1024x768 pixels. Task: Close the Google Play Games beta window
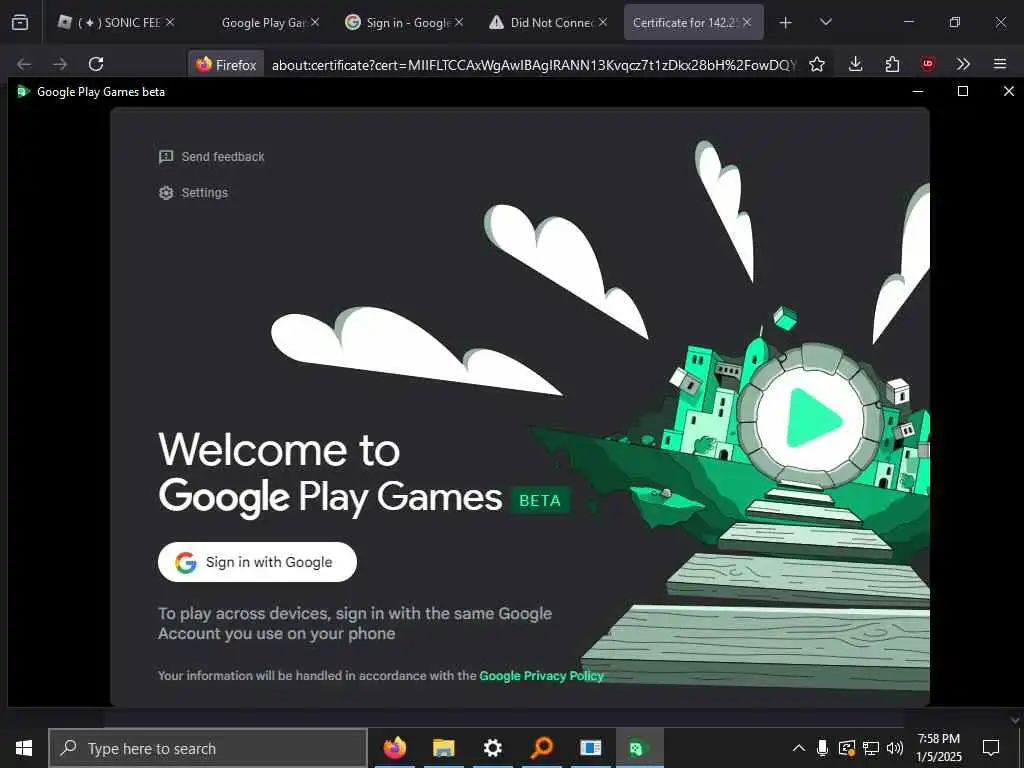[1008, 91]
